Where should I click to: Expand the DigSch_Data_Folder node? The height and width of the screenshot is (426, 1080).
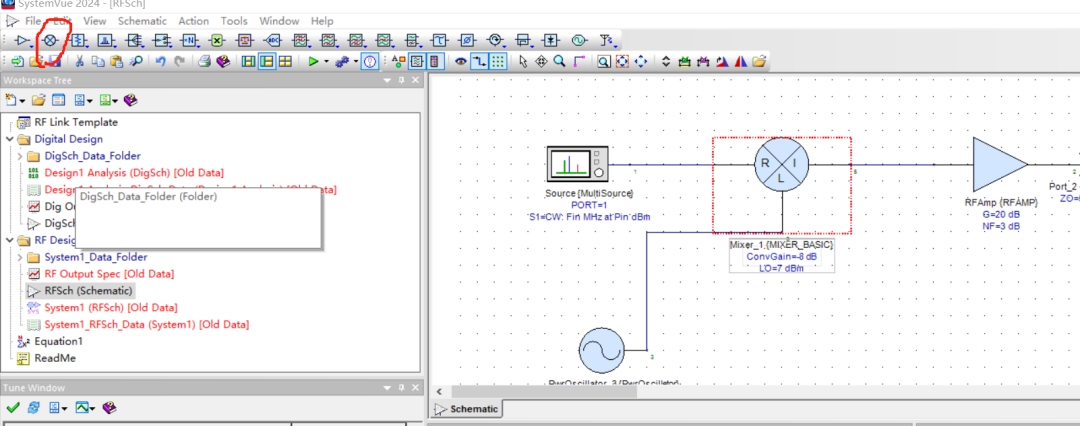click(19, 156)
